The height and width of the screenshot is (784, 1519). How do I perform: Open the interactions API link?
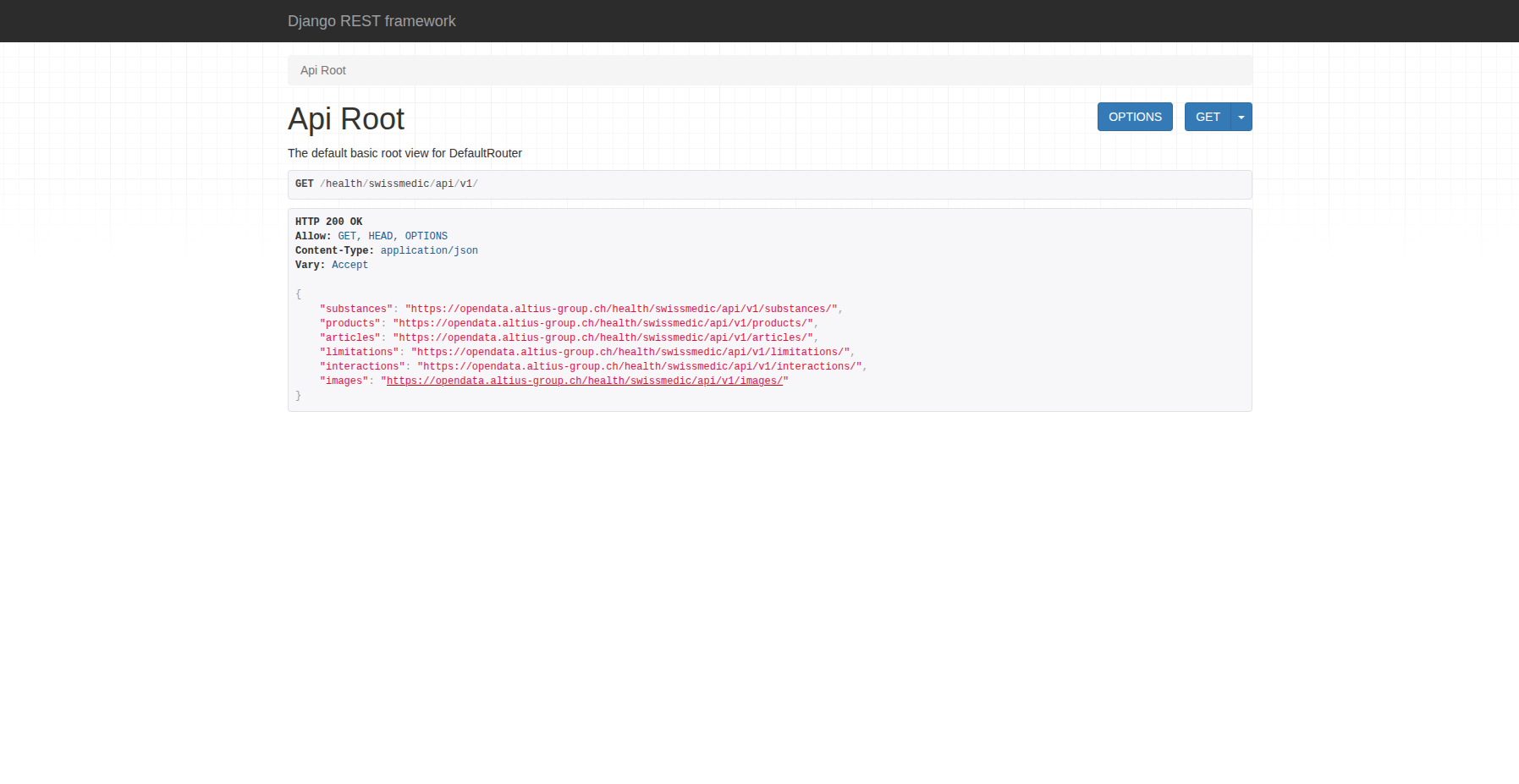point(639,366)
